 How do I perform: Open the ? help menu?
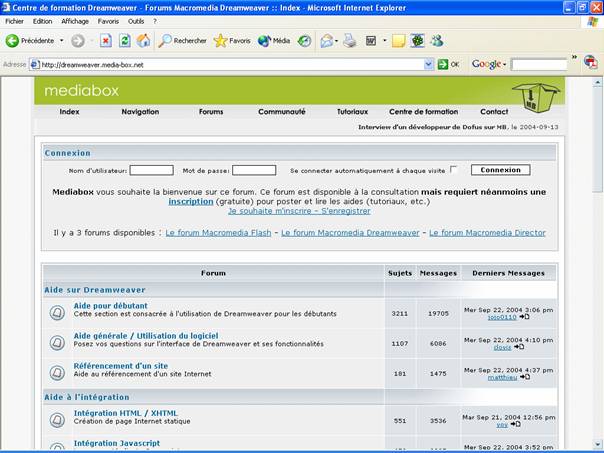point(155,21)
